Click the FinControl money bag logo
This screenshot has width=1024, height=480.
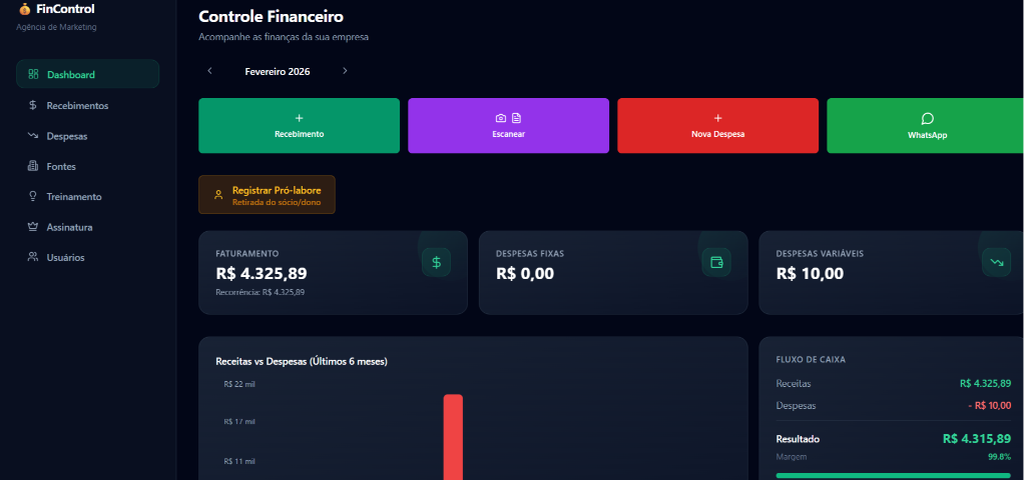point(24,9)
